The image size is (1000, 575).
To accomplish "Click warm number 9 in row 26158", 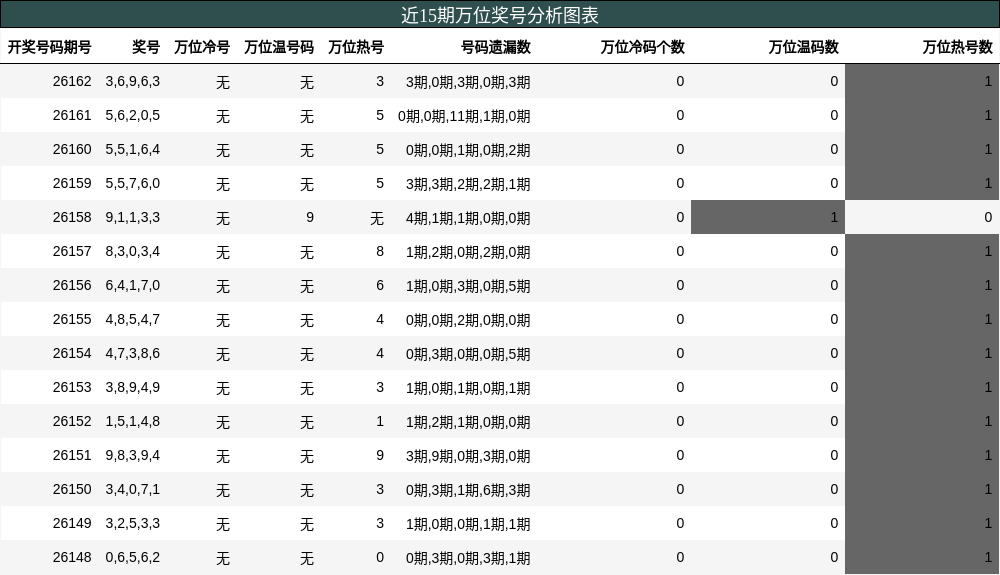I will [x=310, y=217].
